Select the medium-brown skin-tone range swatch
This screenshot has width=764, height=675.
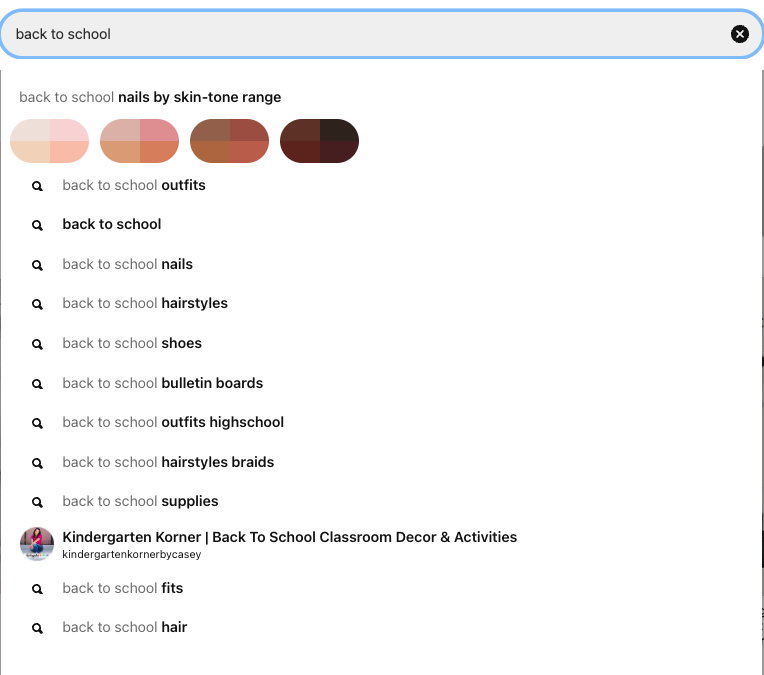(229, 141)
